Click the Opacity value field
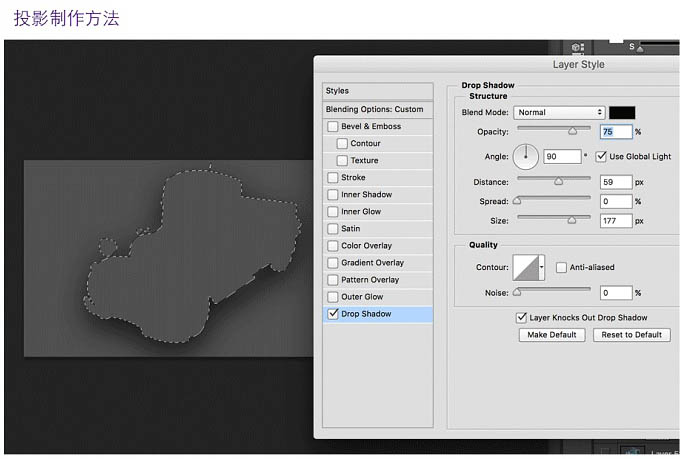 click(616, 132)
